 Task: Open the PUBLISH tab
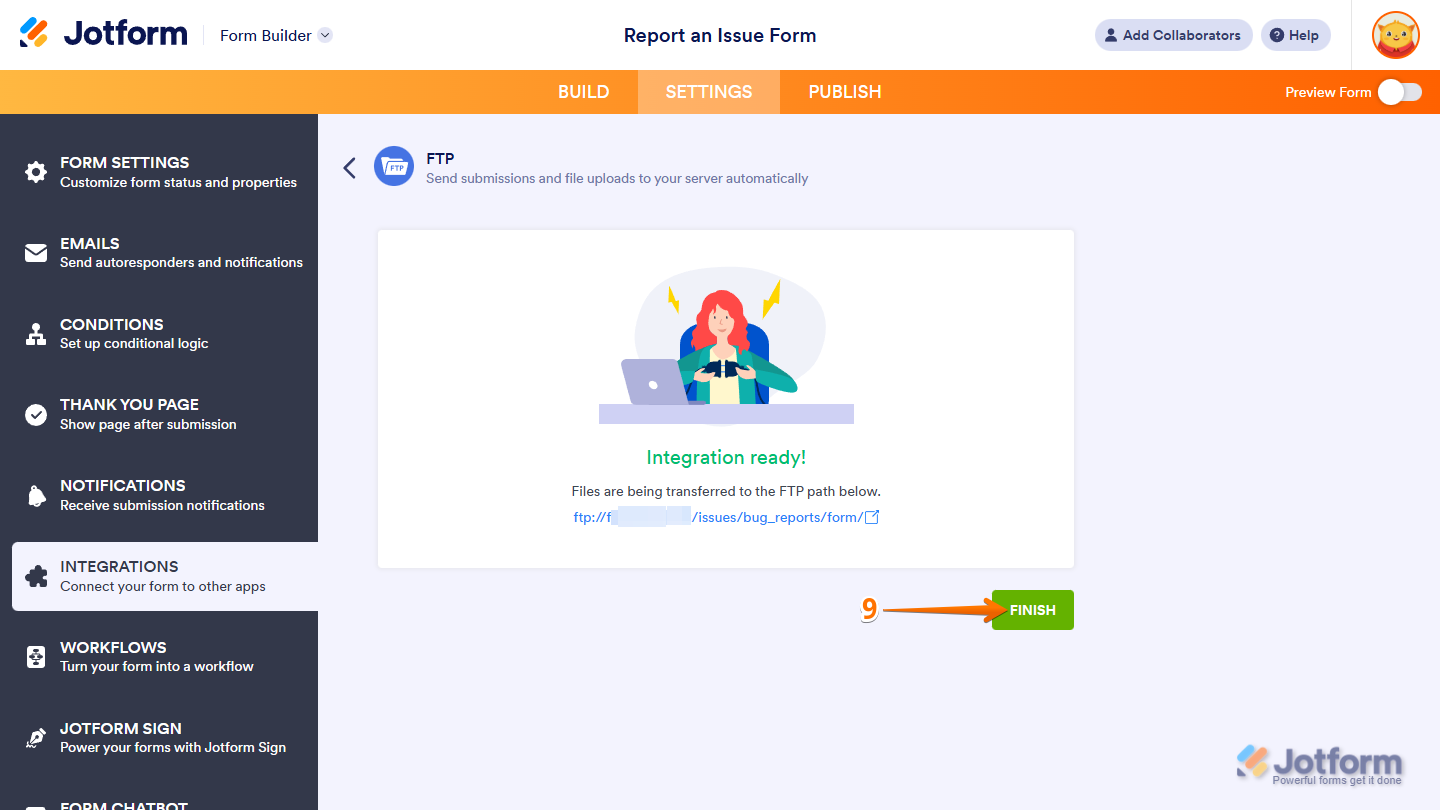pos(844,91)
